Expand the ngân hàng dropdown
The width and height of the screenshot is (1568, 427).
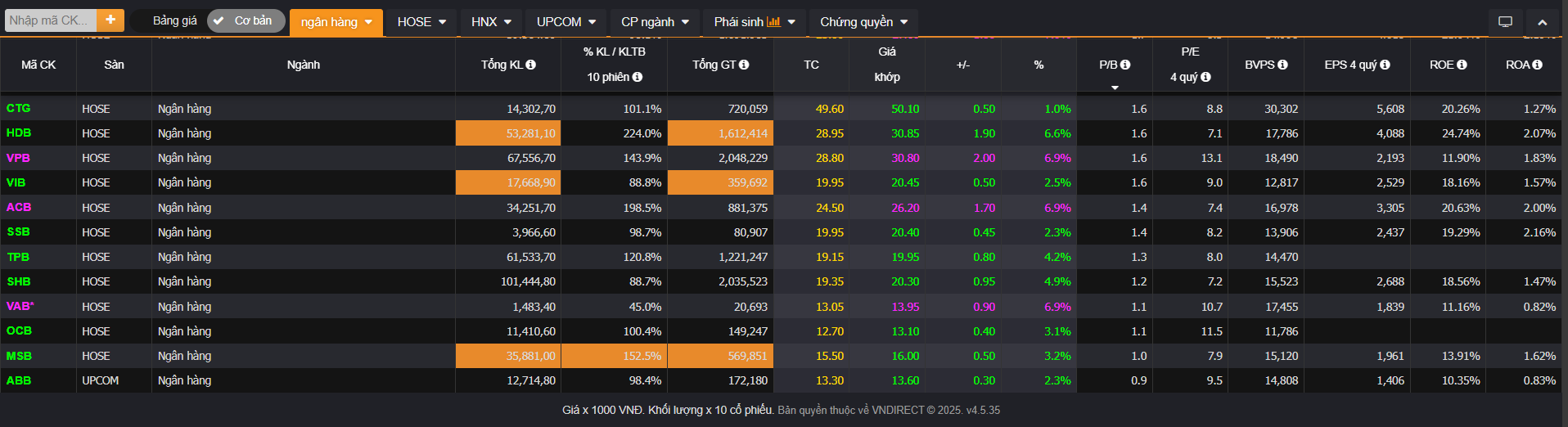coord(336,22)
